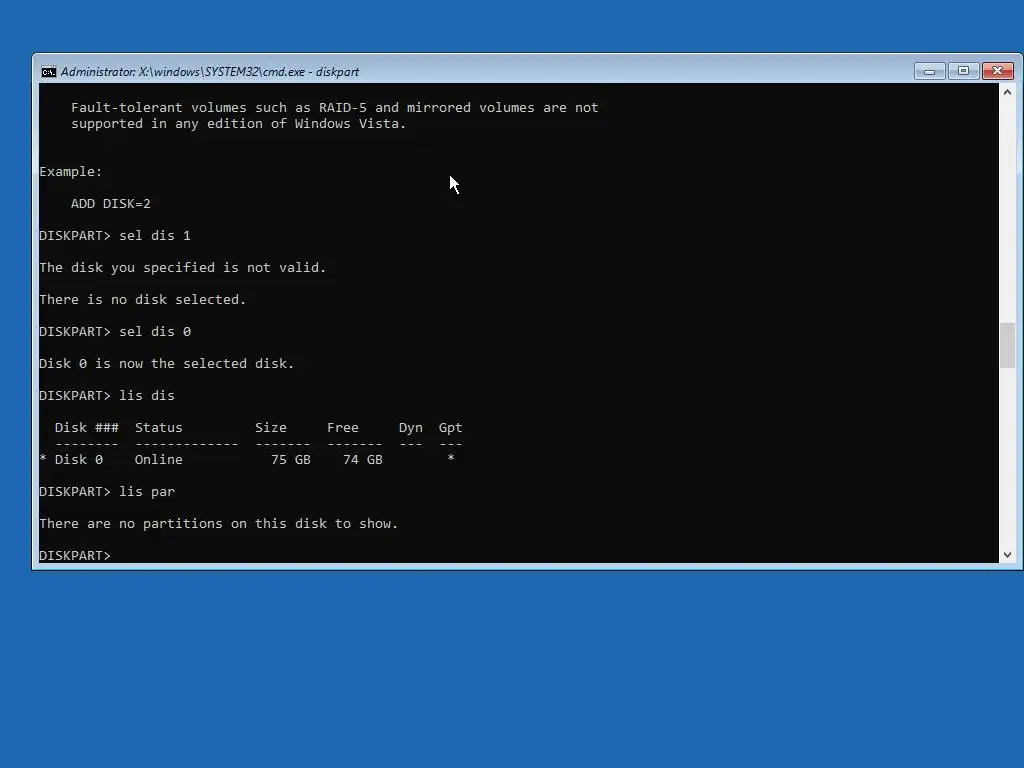Minimize the diskpart command window
1024x768 pixels.
[929, 71]
